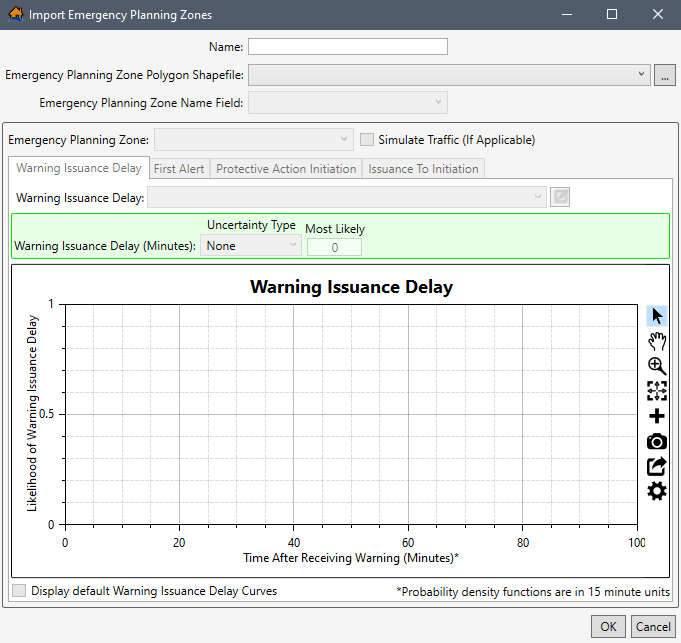
Task: Enable Simulate Traffic (If Applicable) checkbox
Action: coord(367,140)
